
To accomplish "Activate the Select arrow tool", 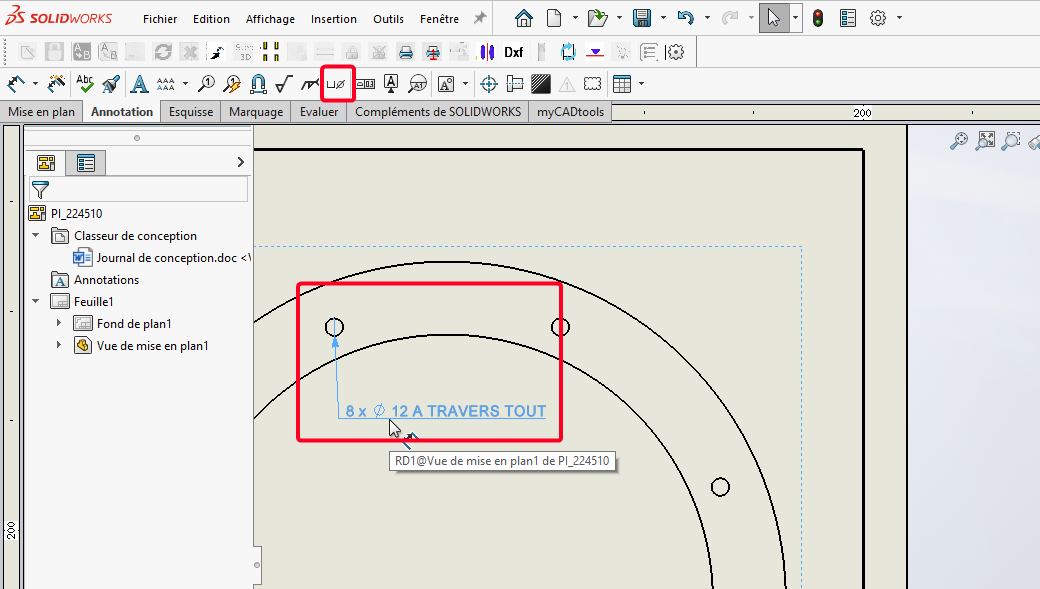I will 773,19.
